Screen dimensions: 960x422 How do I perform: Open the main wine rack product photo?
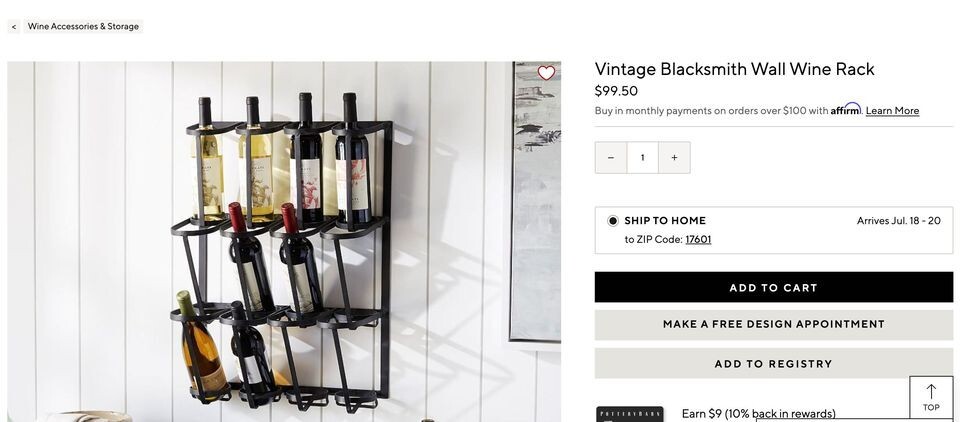coord(258,241)
